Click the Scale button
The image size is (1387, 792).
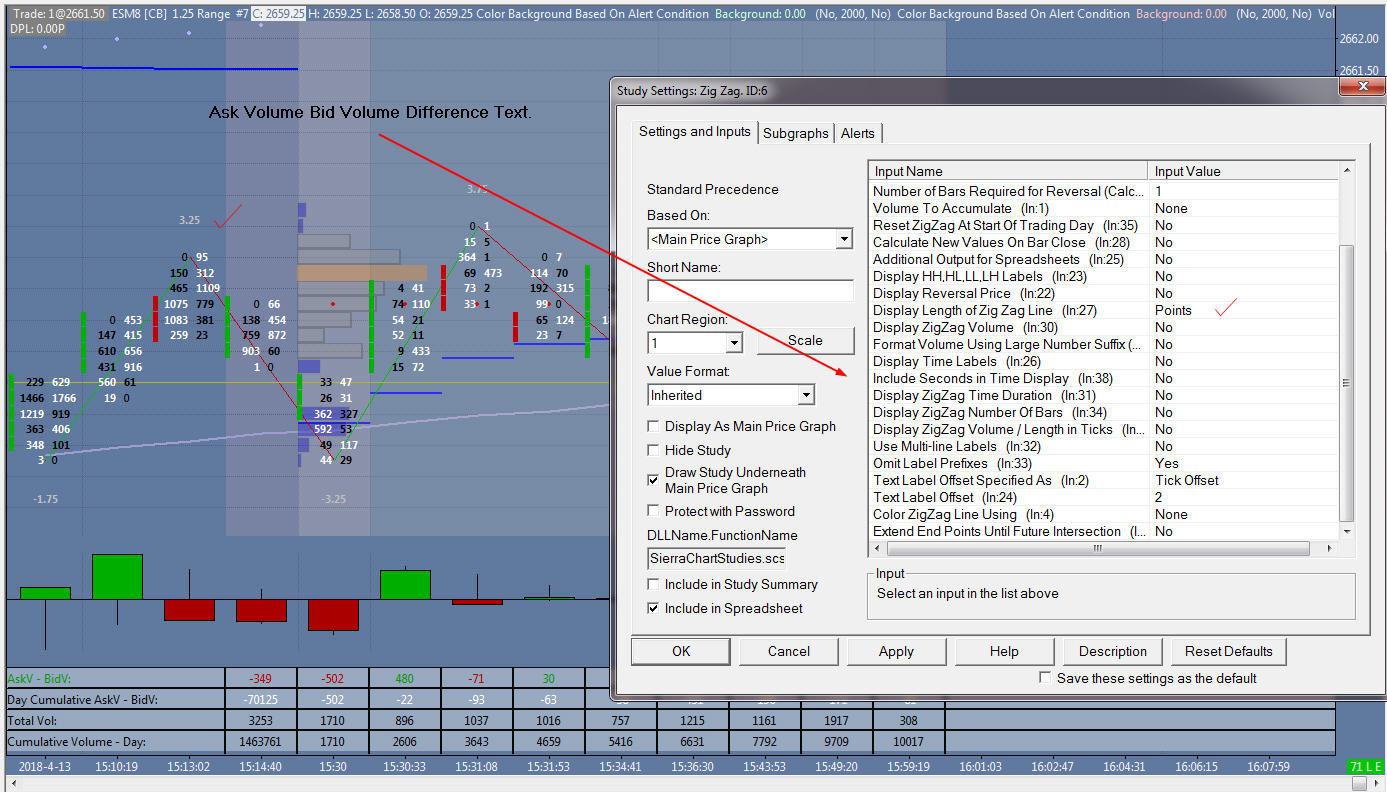805,340
